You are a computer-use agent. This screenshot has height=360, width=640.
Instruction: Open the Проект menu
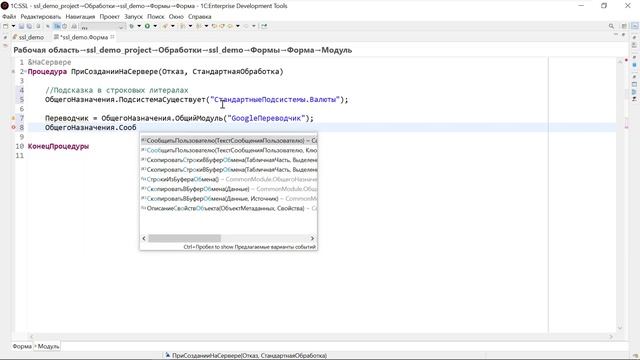pyautogui.click(x=109, y=17)
